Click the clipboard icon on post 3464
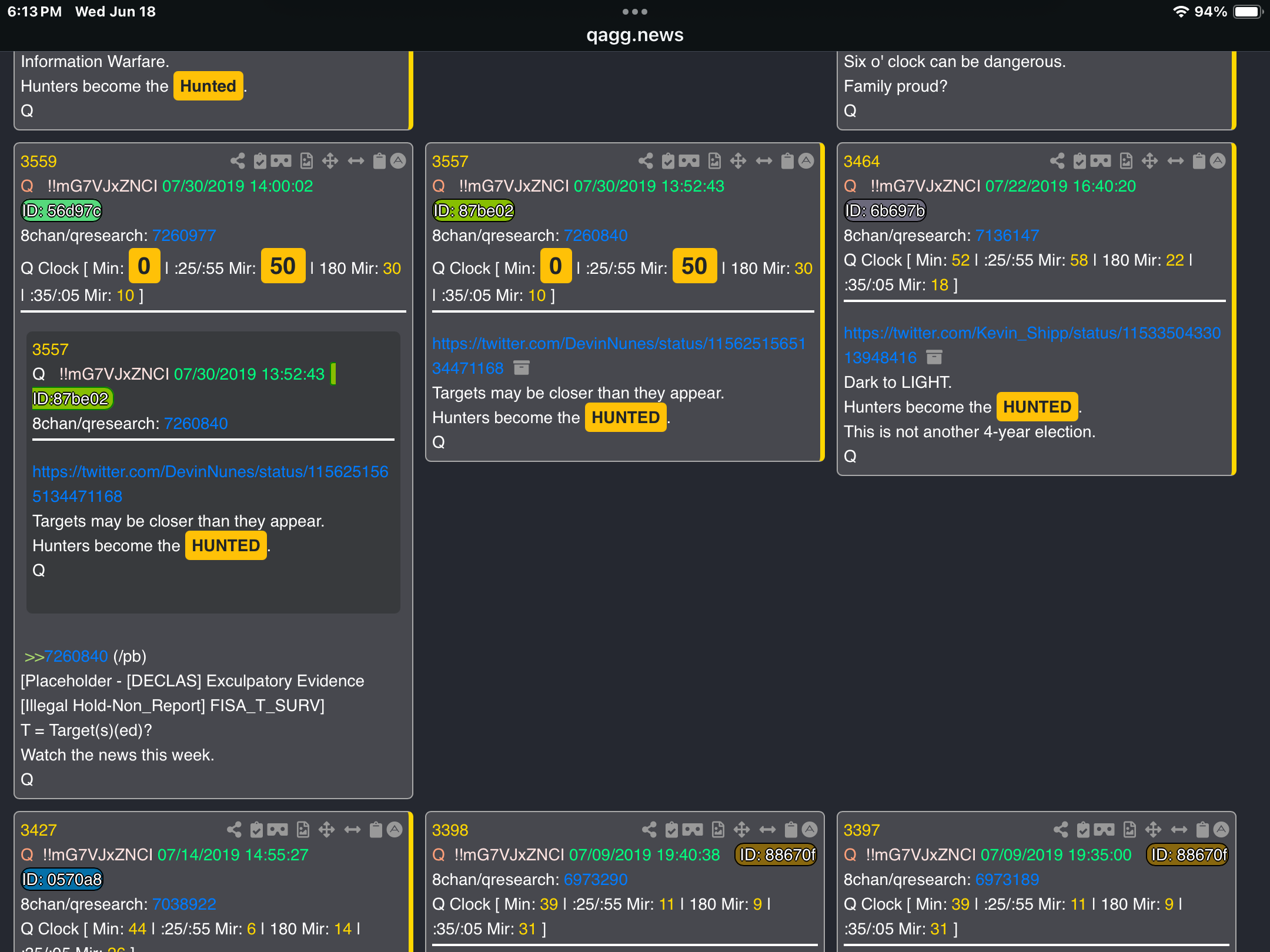 tap(1199, 161)
